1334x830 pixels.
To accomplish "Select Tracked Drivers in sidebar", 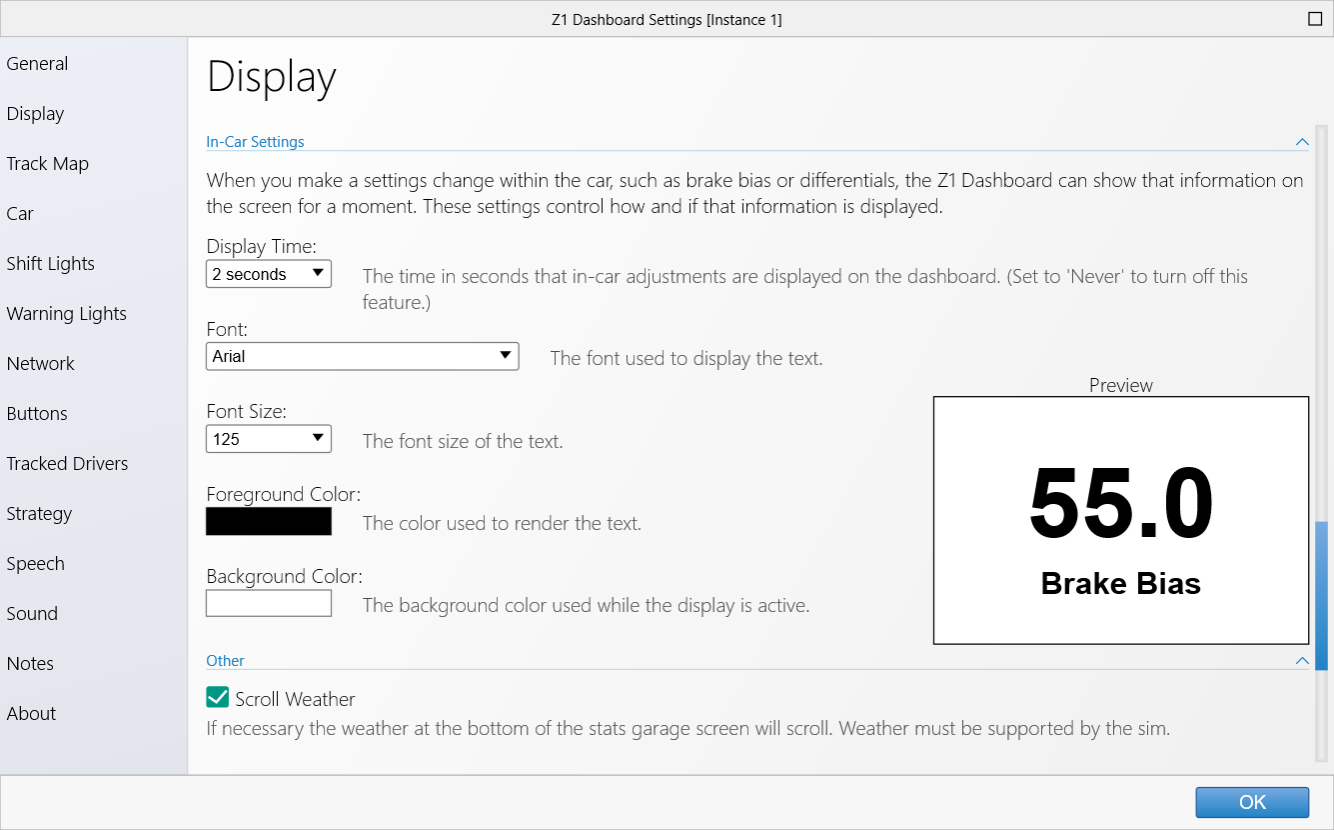I will [x=67, y=464].
